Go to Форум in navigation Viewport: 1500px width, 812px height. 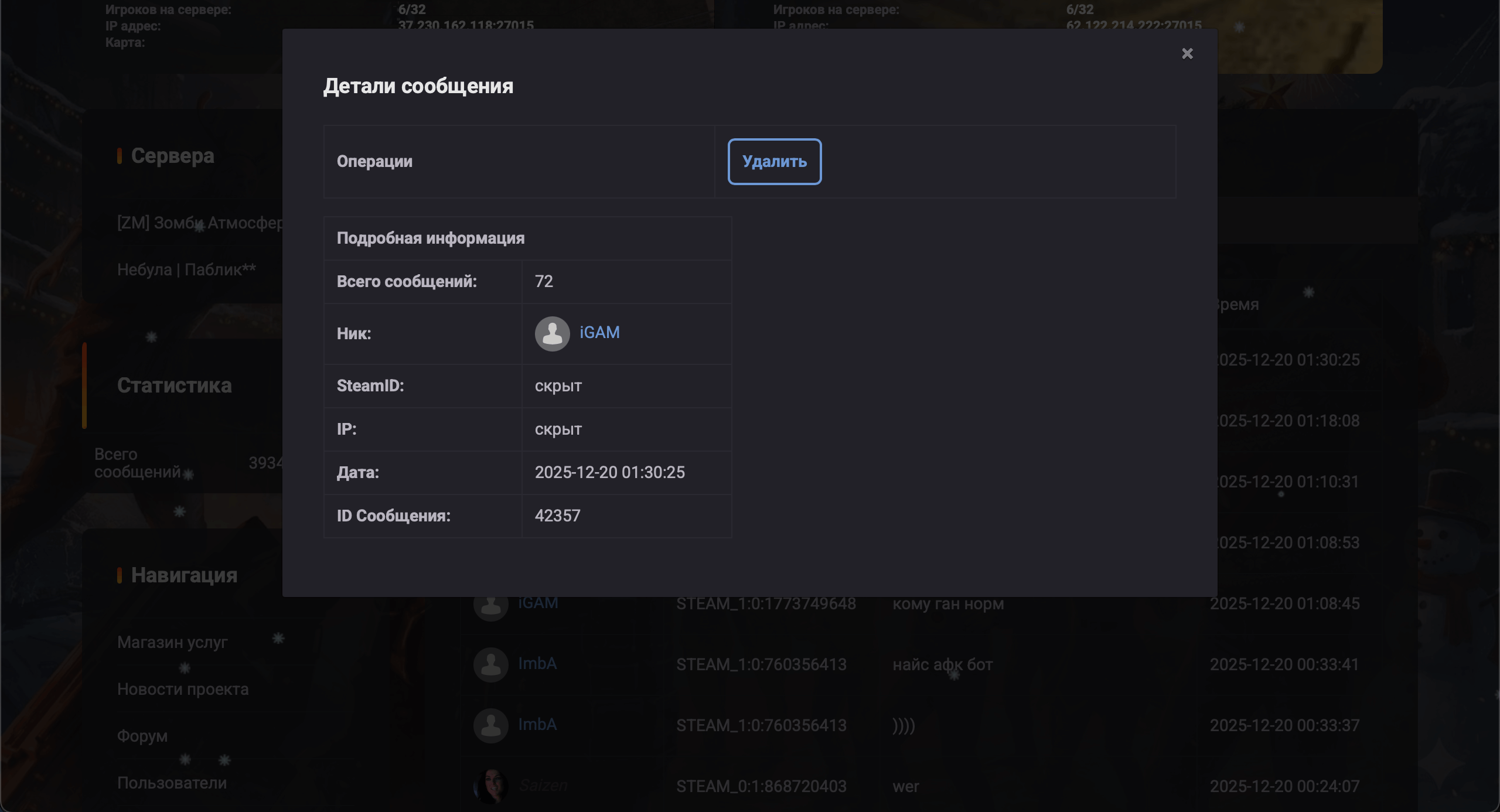142,736
